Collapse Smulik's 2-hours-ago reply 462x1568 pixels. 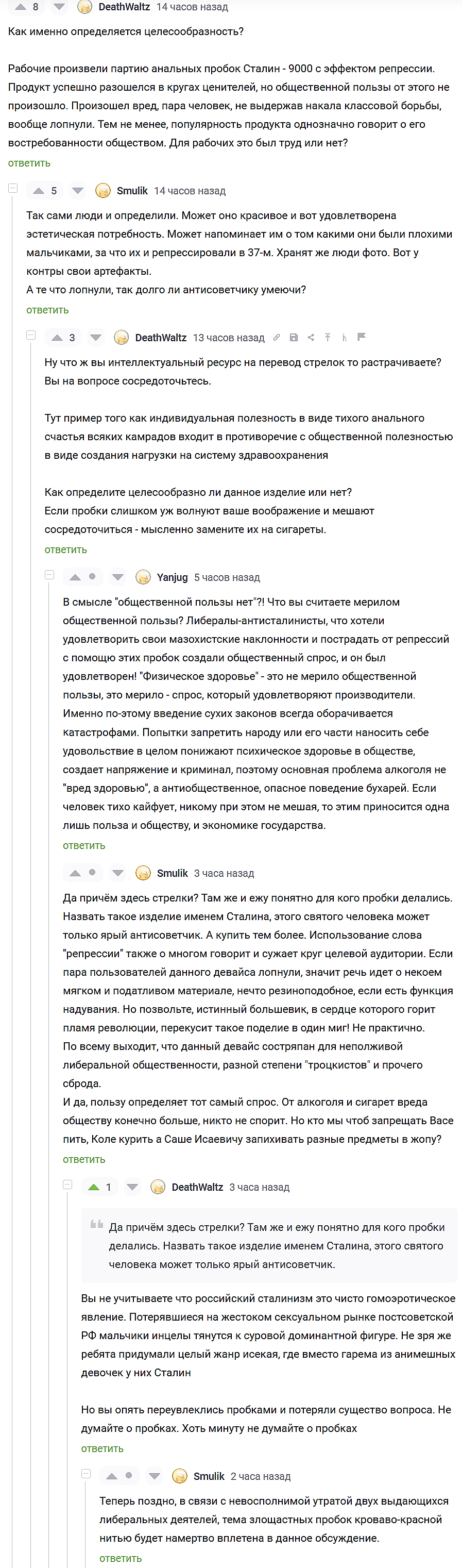(85, 1474)
